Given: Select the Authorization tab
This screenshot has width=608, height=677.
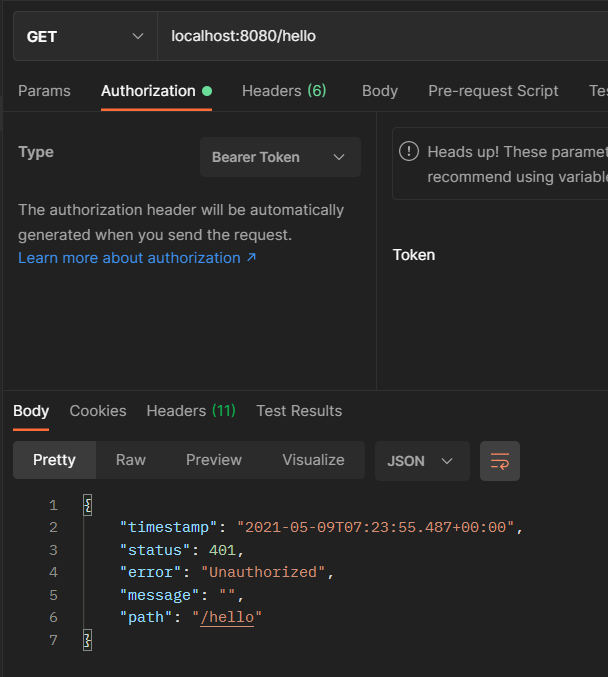Looking at the screenshot, I should (148, 91).
